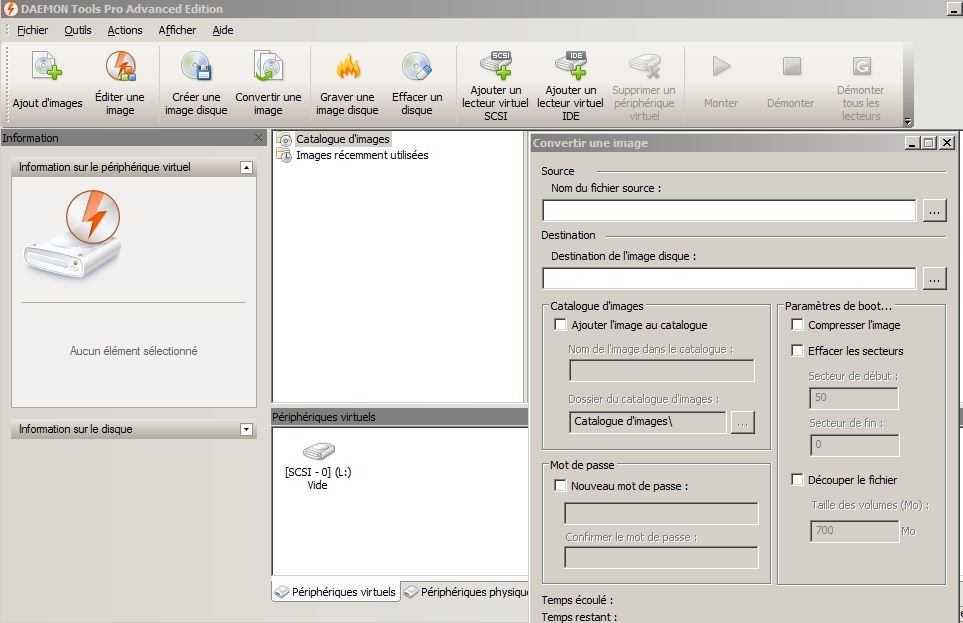The image size is (963, 623).
Task: Open the Outils menu
Action: 77,30
